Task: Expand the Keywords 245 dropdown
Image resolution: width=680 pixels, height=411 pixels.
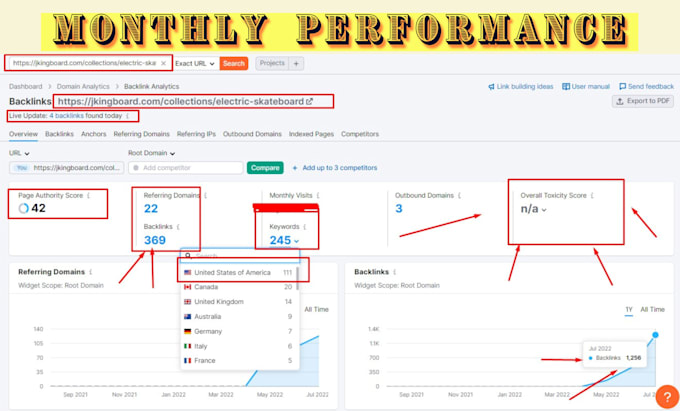Action: 284,240
